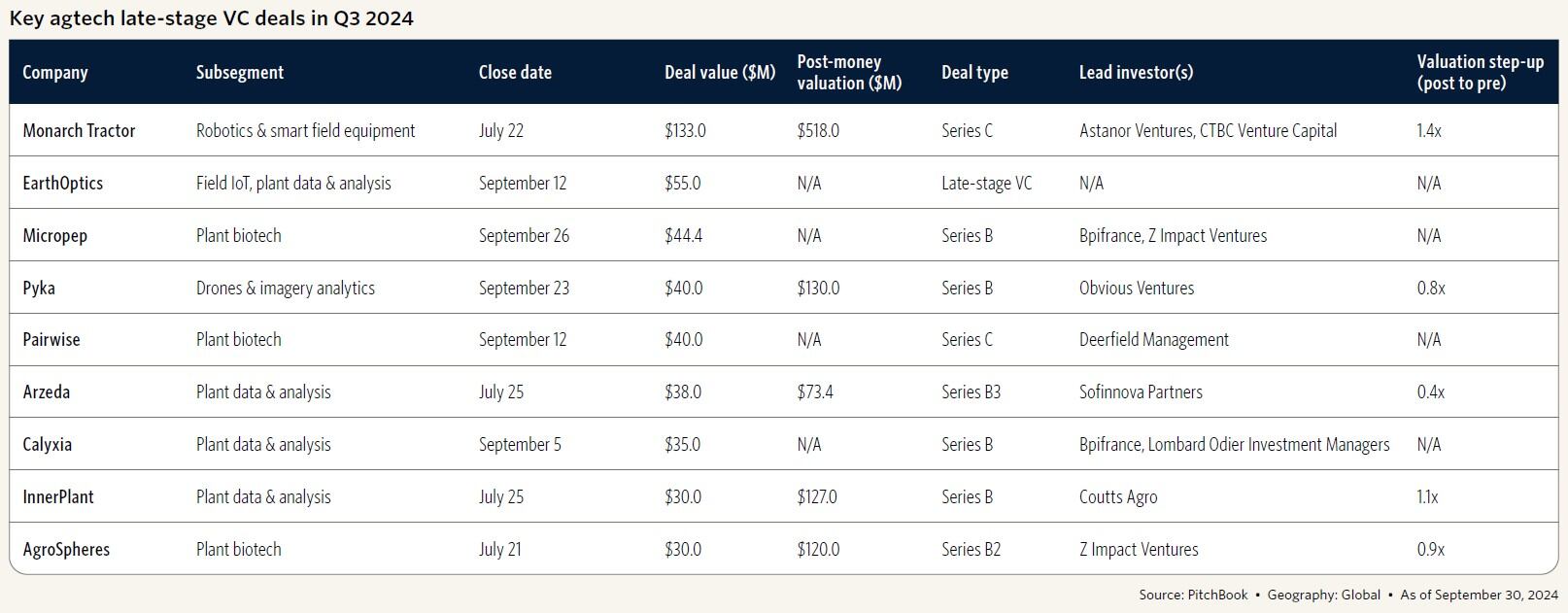Click the Deal type column header
Screen dimensions: 1568x613
[x=974, y=73]
